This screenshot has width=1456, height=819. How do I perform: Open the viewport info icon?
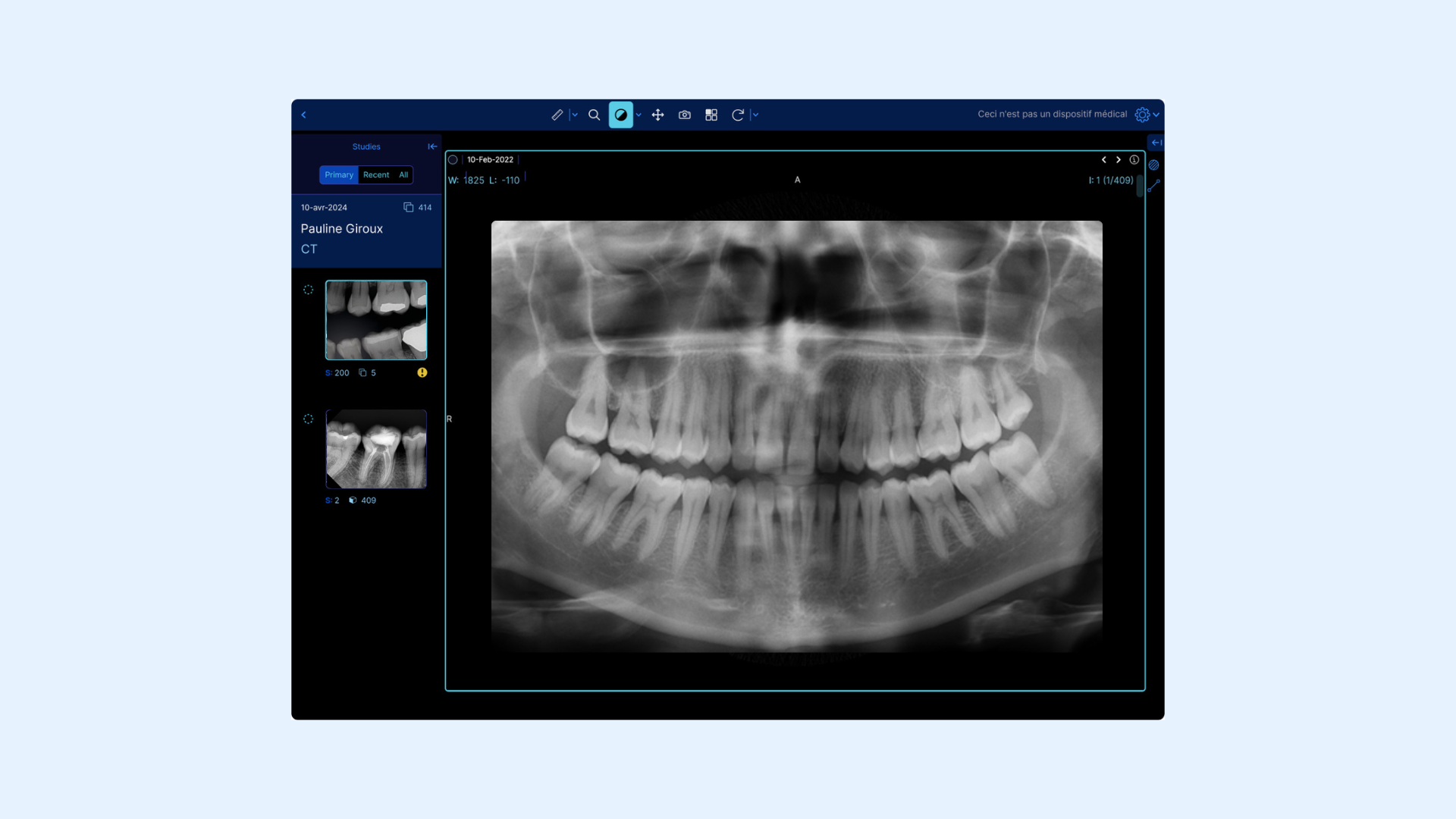tap(1134, 159)
